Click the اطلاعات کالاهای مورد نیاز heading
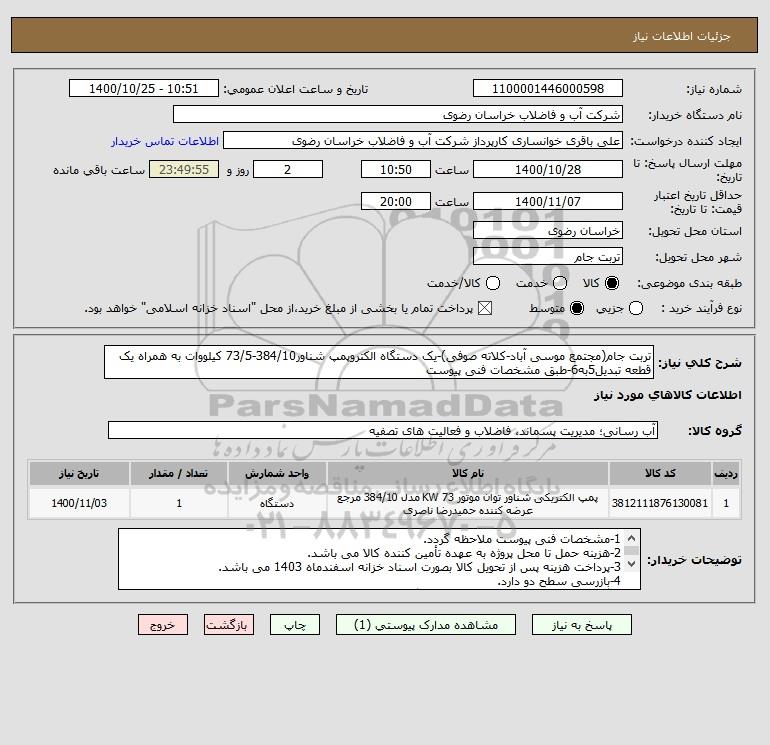This screenshot has width=770, height=745. (668, 395)
